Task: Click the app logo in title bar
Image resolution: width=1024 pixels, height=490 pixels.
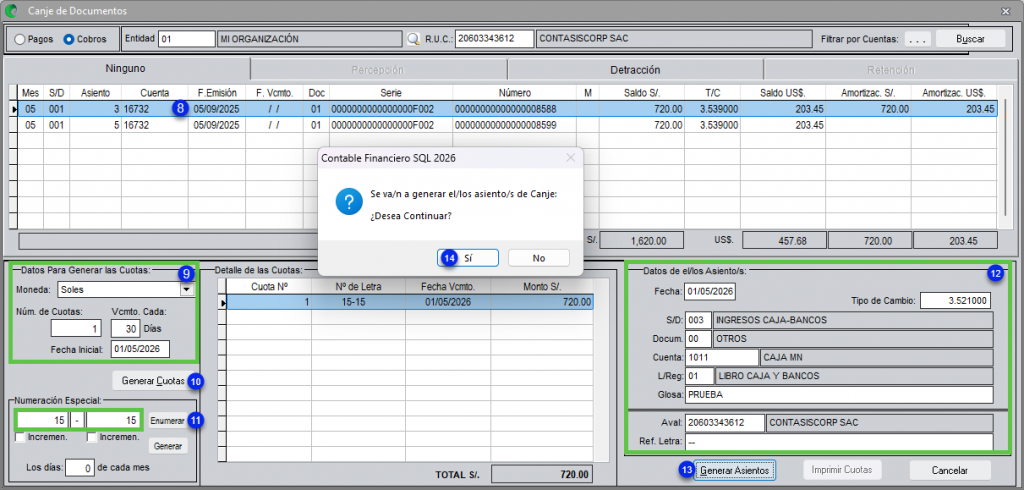Action: (x=11, y=11)
